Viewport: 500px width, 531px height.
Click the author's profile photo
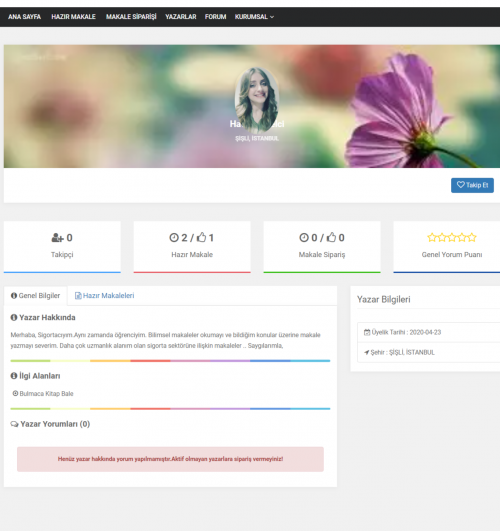tap(257, 100)
